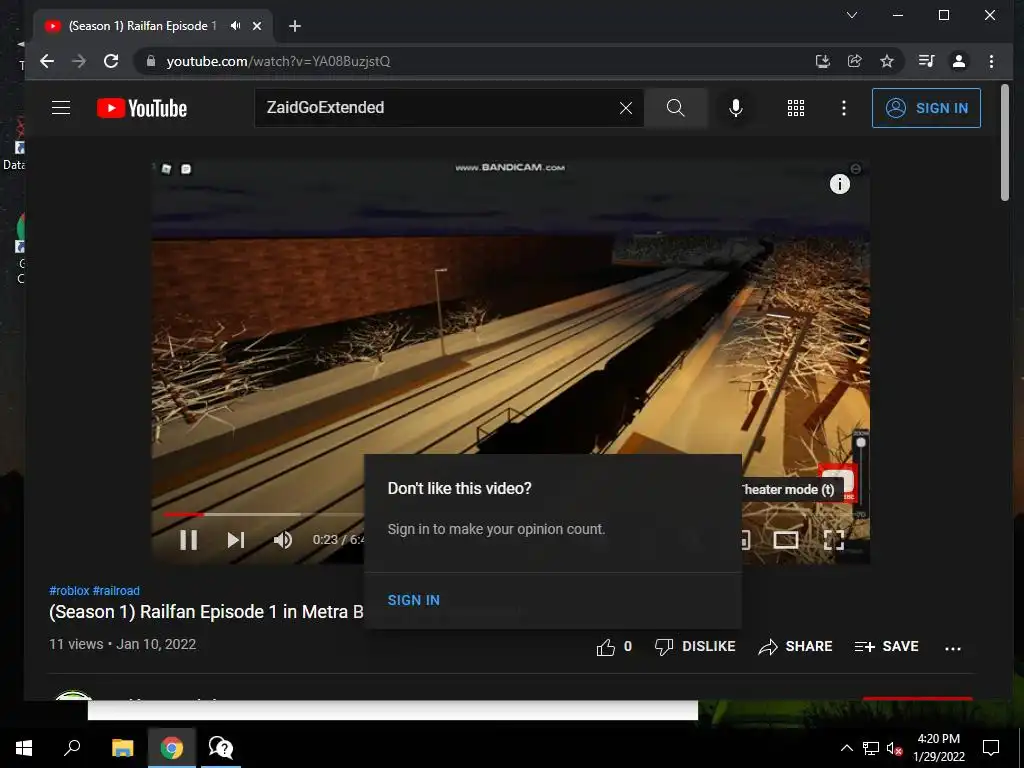Switch the video to full screen

click(x=834, y=539)
